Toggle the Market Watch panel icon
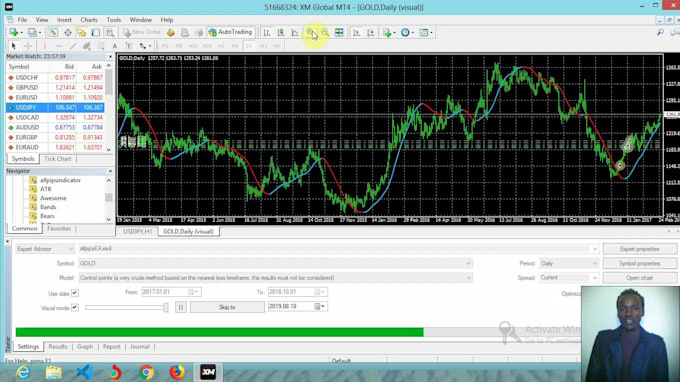Image resolution: width=680 pixels, height=382 pixels. [x=53, y=33]
